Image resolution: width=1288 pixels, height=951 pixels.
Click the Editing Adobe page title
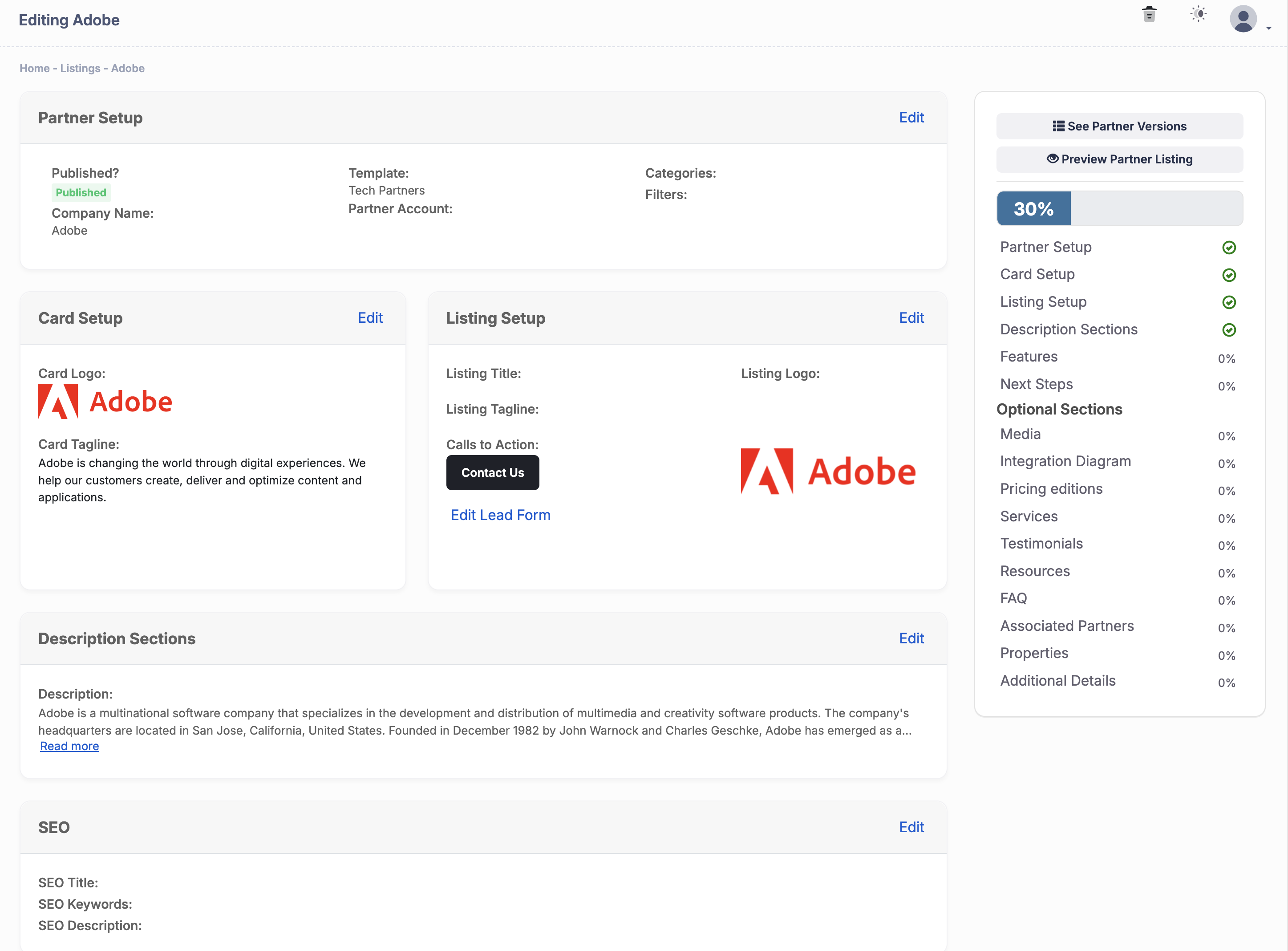click(x=69, y=20)
